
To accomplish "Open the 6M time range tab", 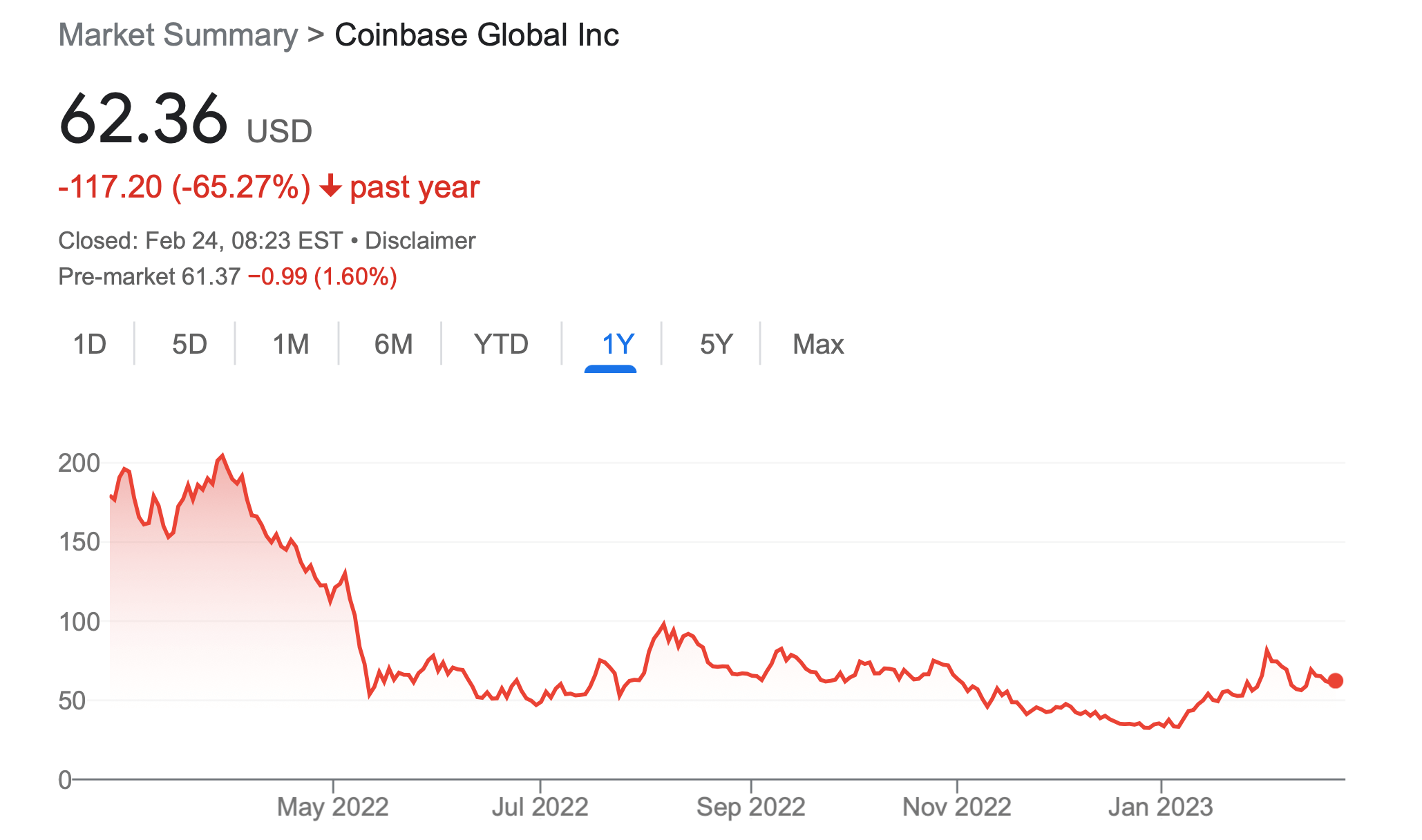I will coord(393,344).
